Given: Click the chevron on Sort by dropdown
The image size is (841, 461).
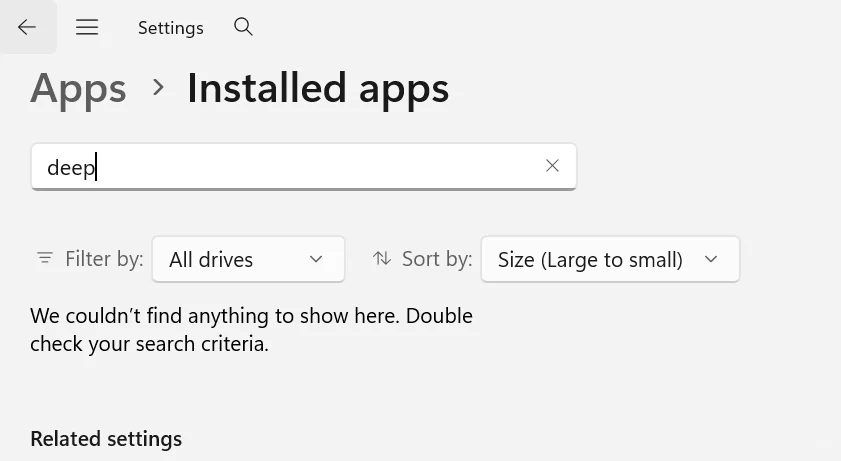Looking at the screenshot, I should click(711, 259).
